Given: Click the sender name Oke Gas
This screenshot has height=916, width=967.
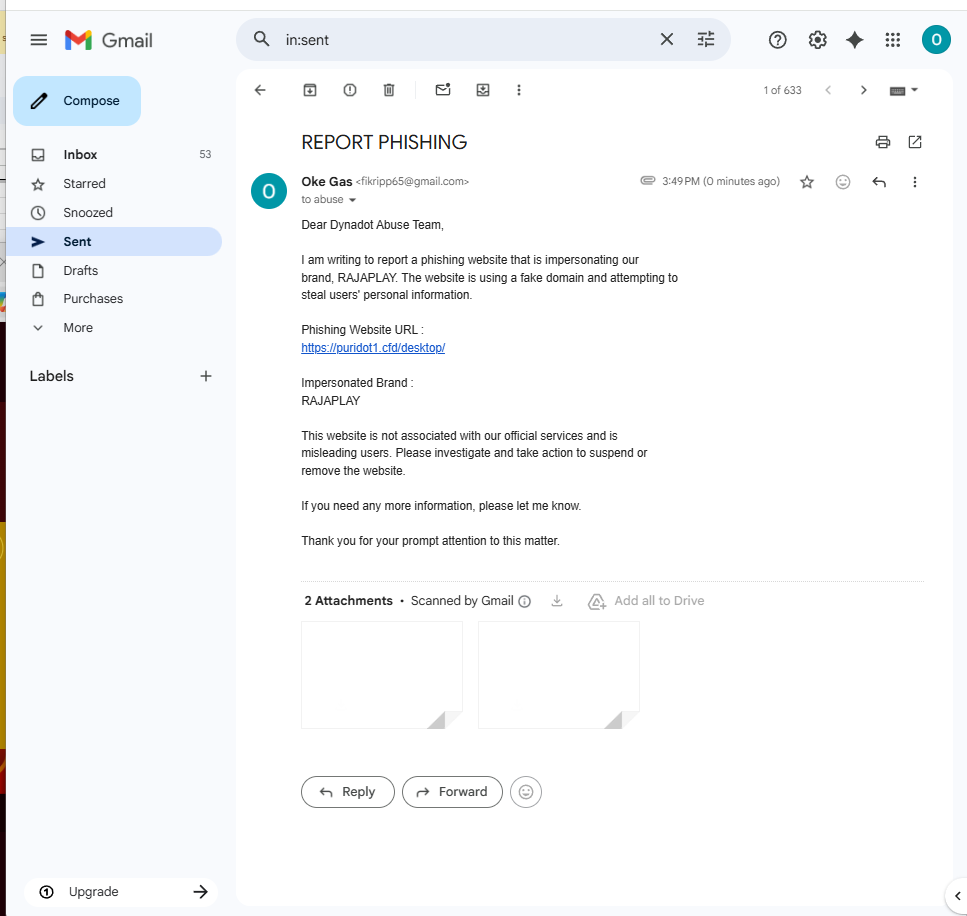Looking at the screenshot, I should click(x=326, y=181).
